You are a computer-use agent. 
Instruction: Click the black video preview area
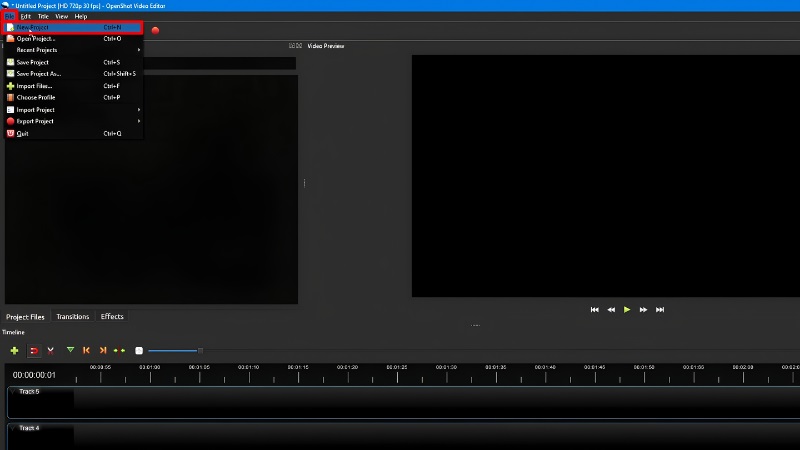pos(606,176)
